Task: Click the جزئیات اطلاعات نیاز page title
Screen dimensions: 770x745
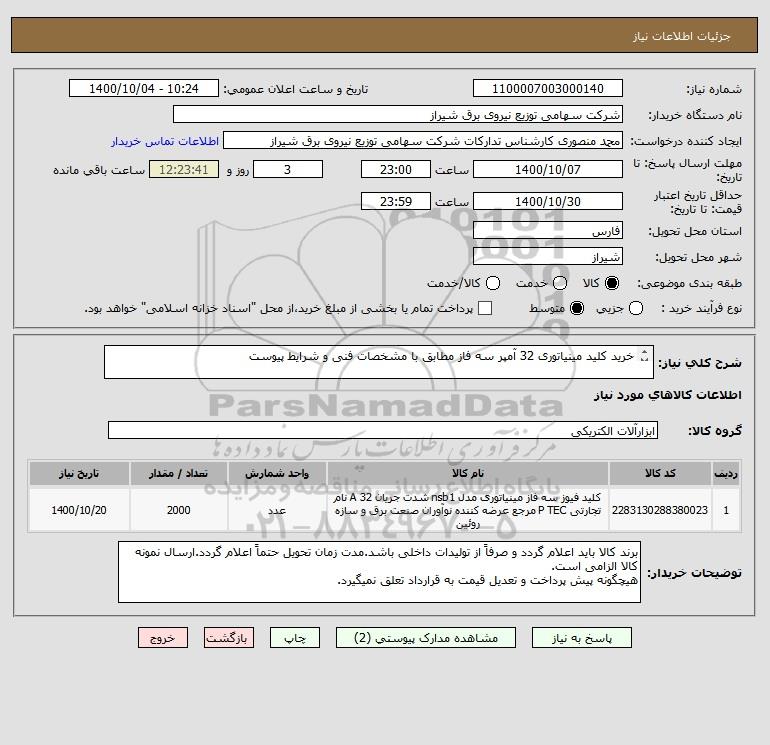Action: pyautogui.click(x=681, y=36)
